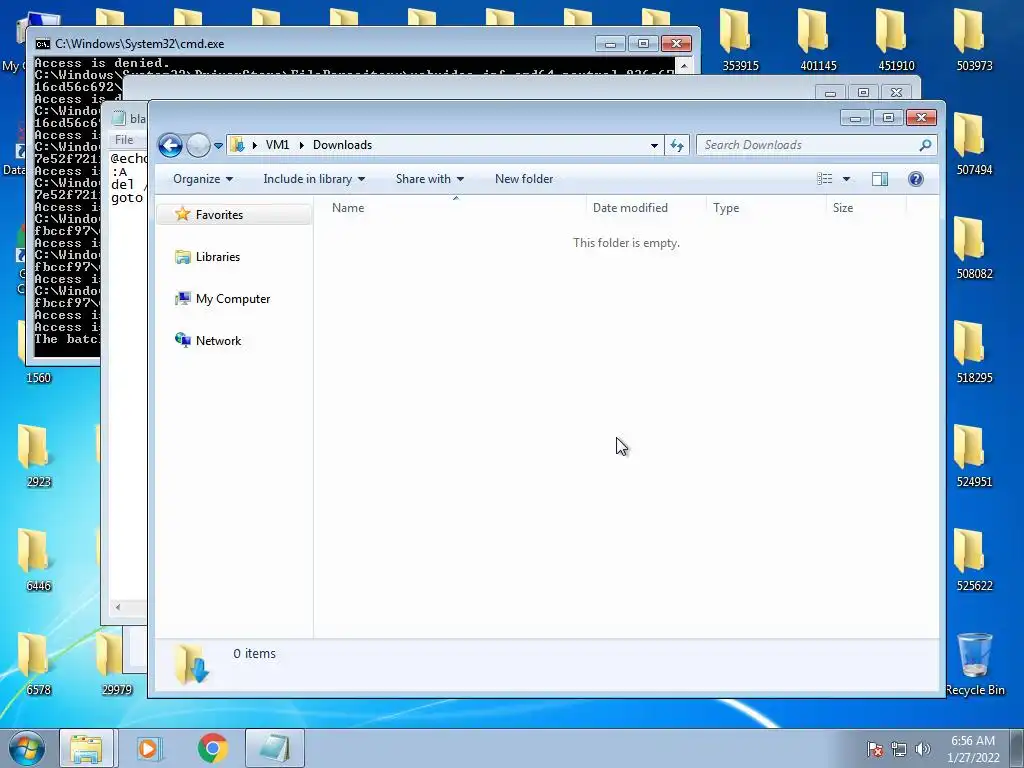Screen dimensions: 1024x768
Task: Select desktop folder 29979
Action: pyautogui.click(x=116, y=664)
